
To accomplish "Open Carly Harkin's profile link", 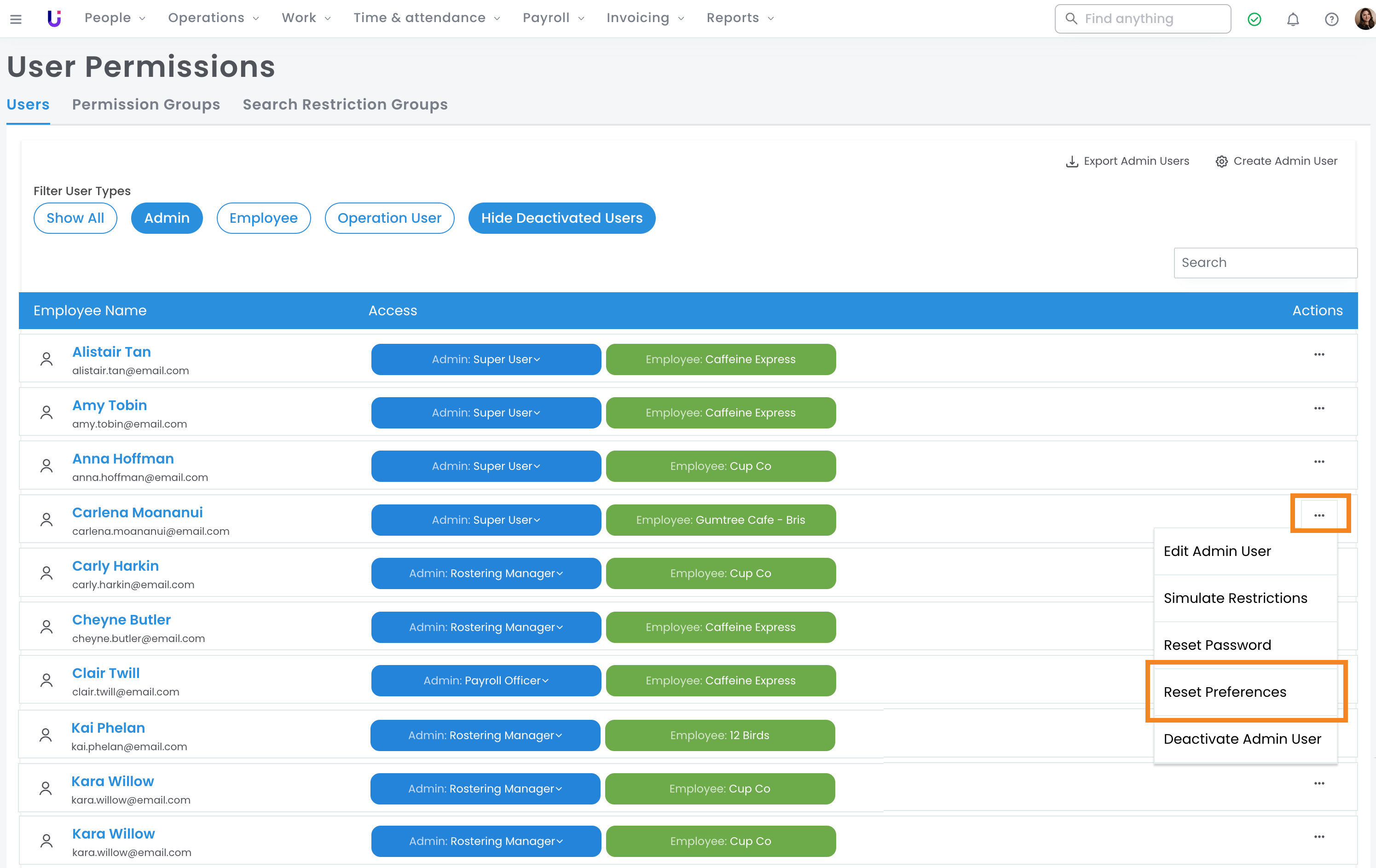I will click(x=115, y=566).
